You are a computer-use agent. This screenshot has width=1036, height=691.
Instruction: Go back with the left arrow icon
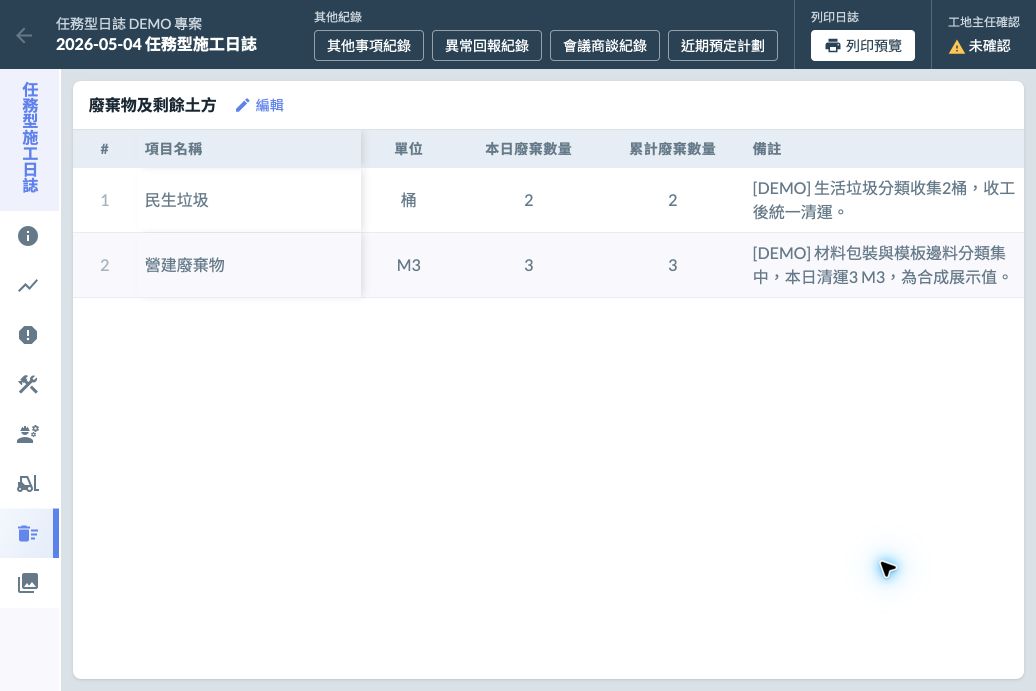click(x=24, y=36)
